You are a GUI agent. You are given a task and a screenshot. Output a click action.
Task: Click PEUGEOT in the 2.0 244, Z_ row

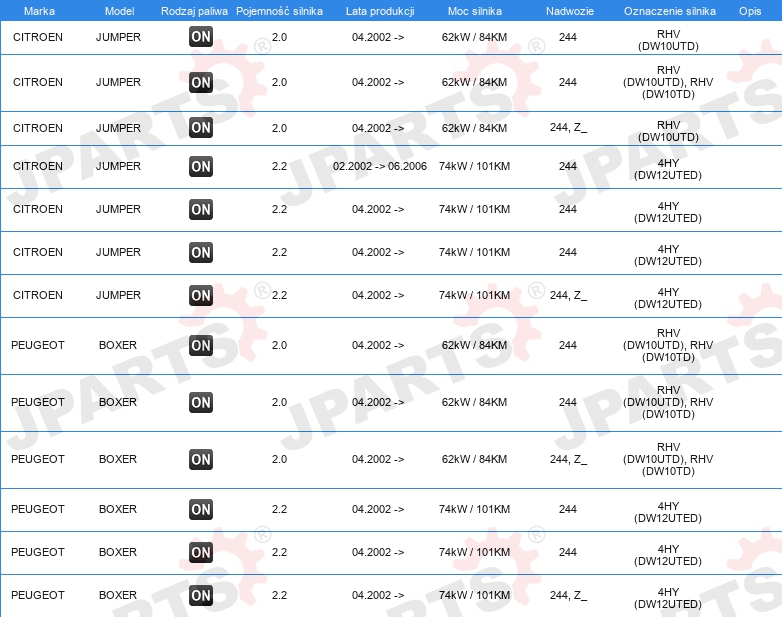(x=38, y=459)
